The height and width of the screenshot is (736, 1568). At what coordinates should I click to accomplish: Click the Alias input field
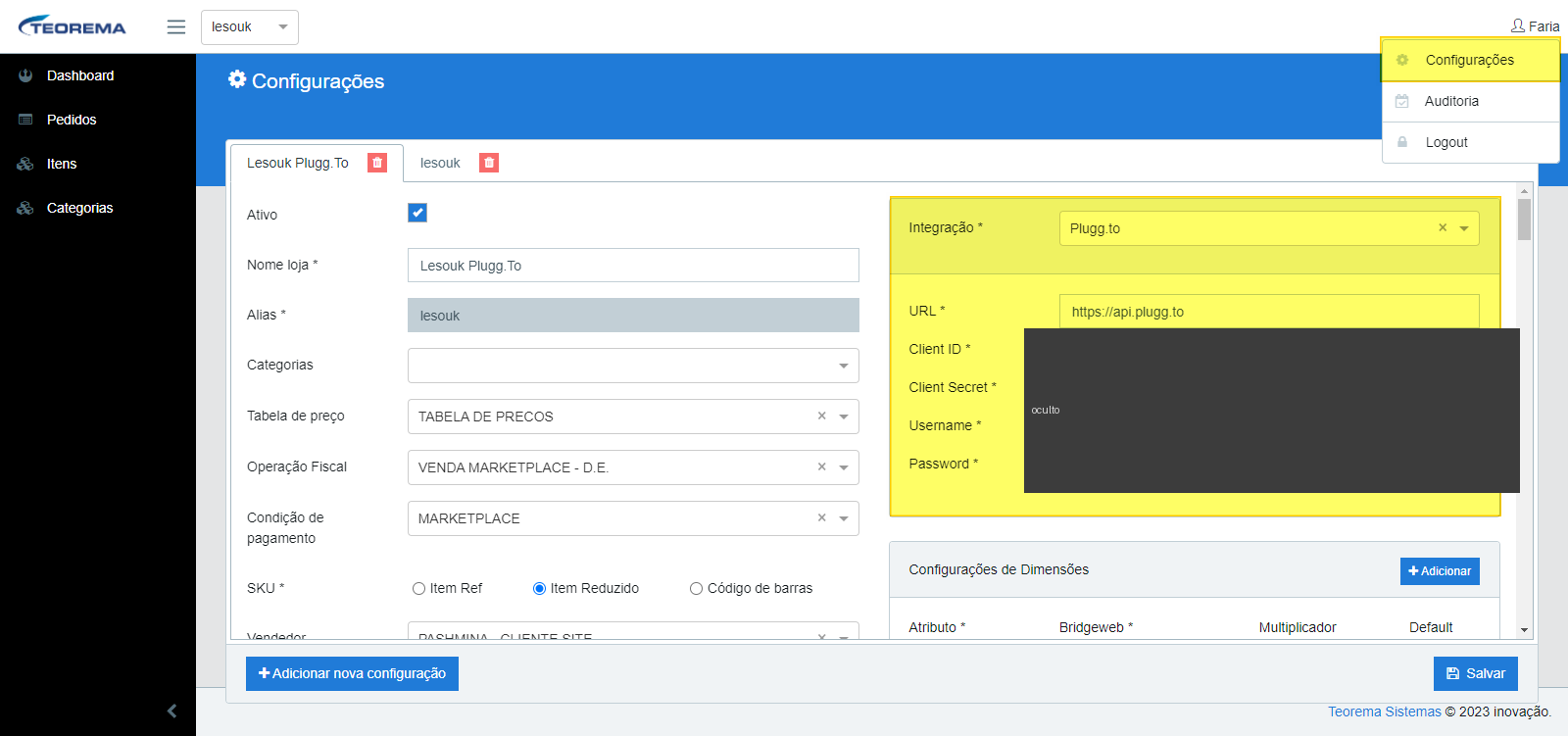633,316
